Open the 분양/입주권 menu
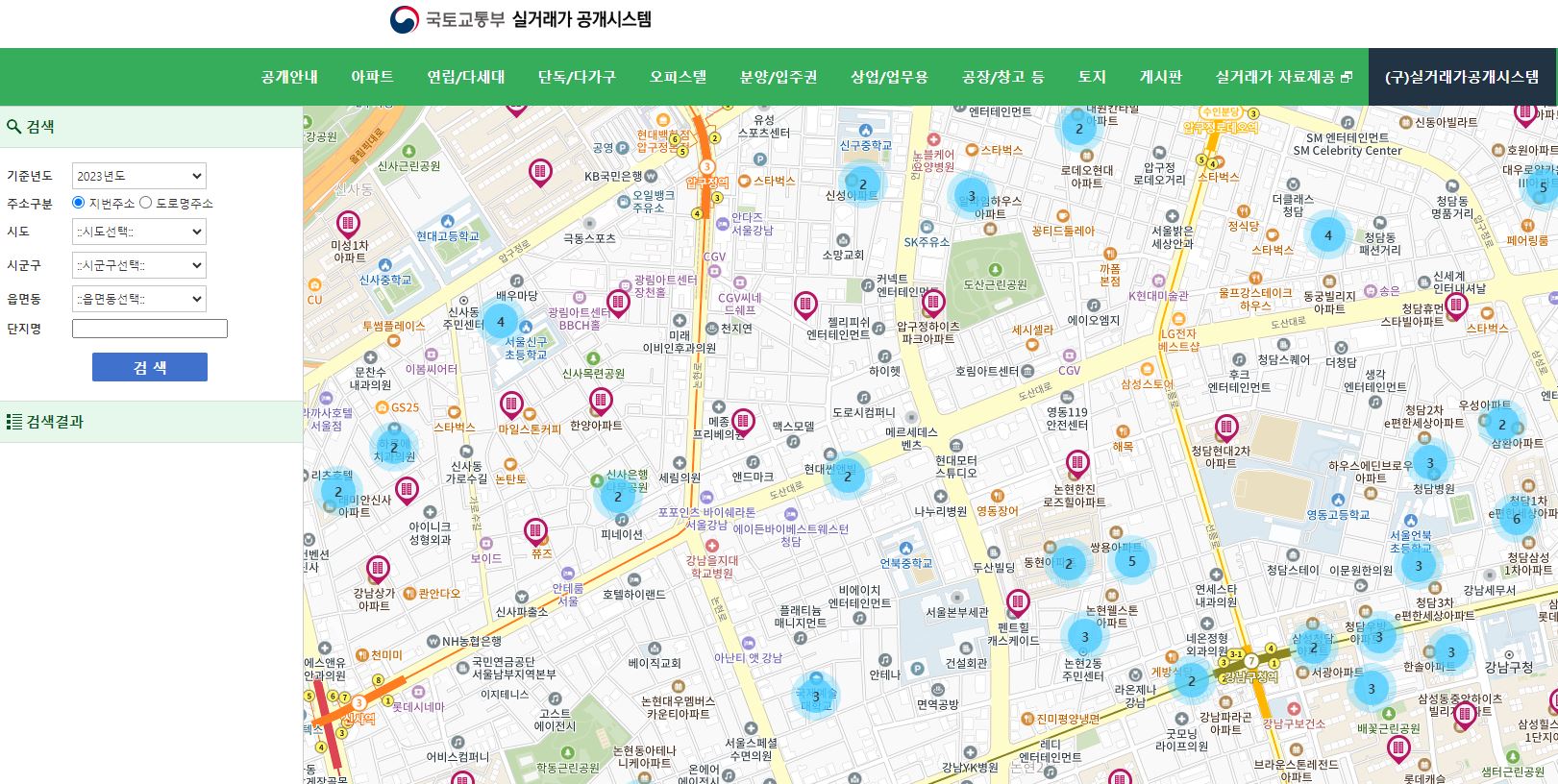This screenshot has height=784, width=1558. [x=779, y=77]
